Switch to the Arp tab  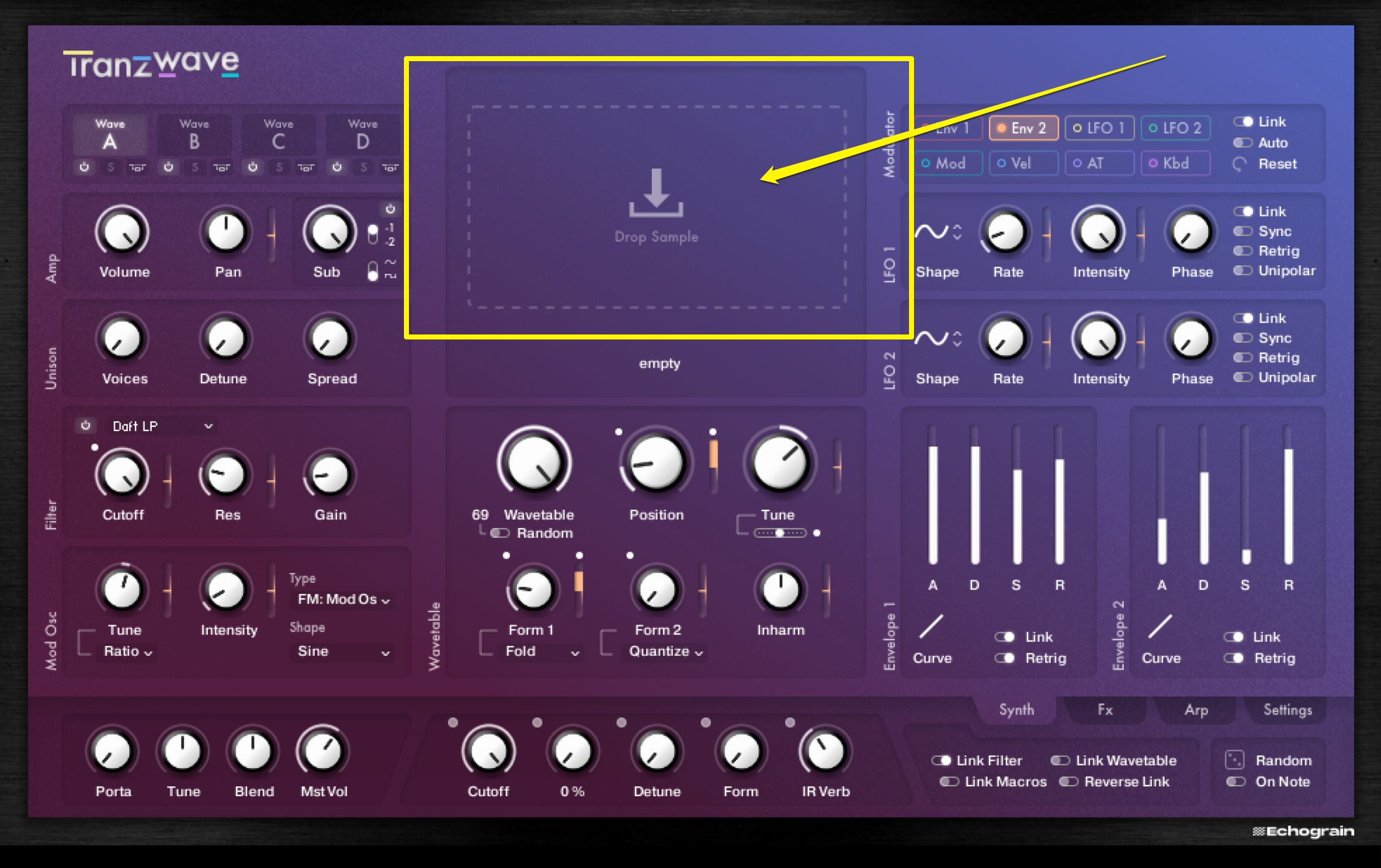(x=1196, y=710)
